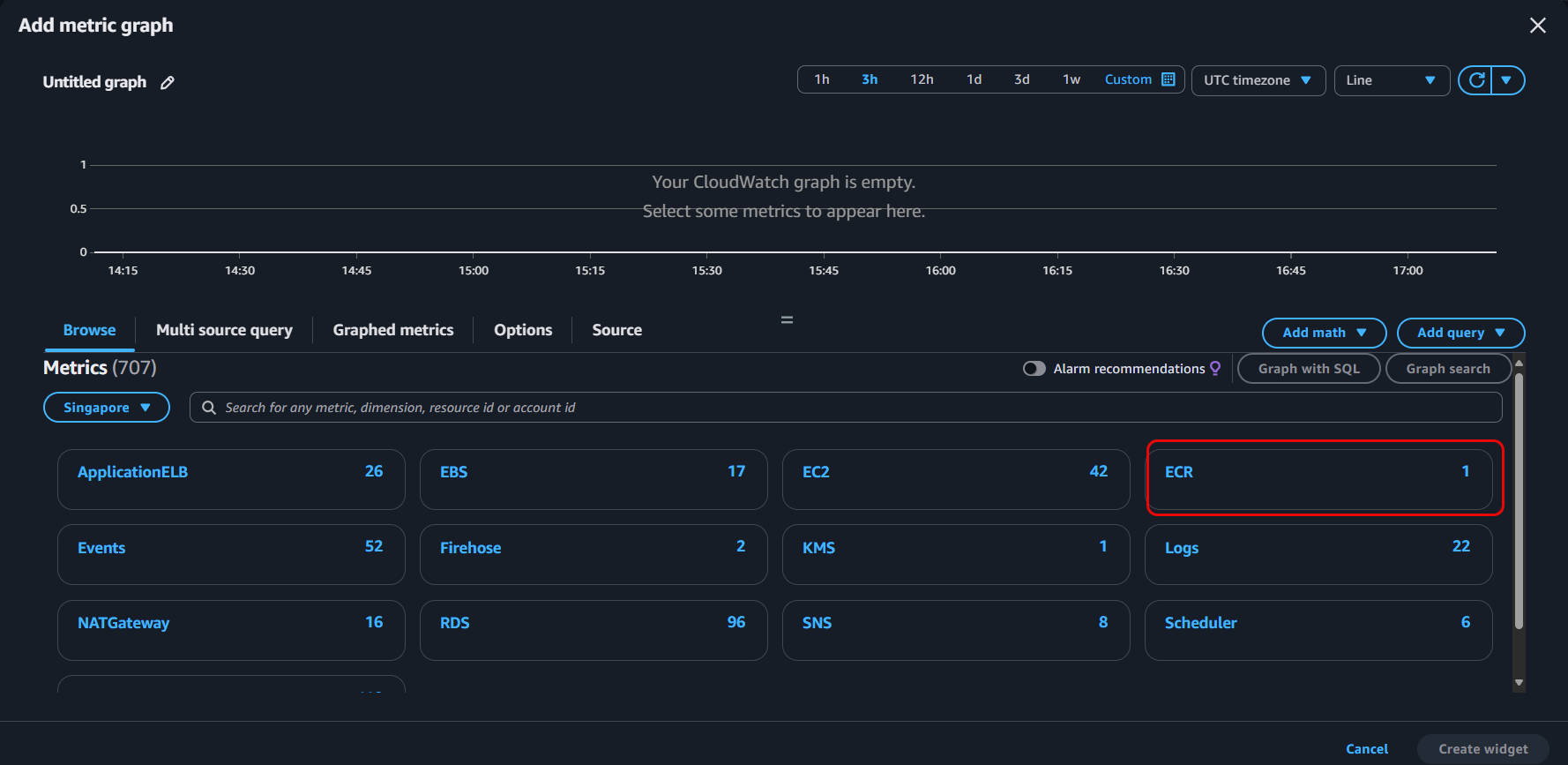Click the Metrics (707) heading
This screenshot has height=765, width=1568.
(x=100, y=368)
